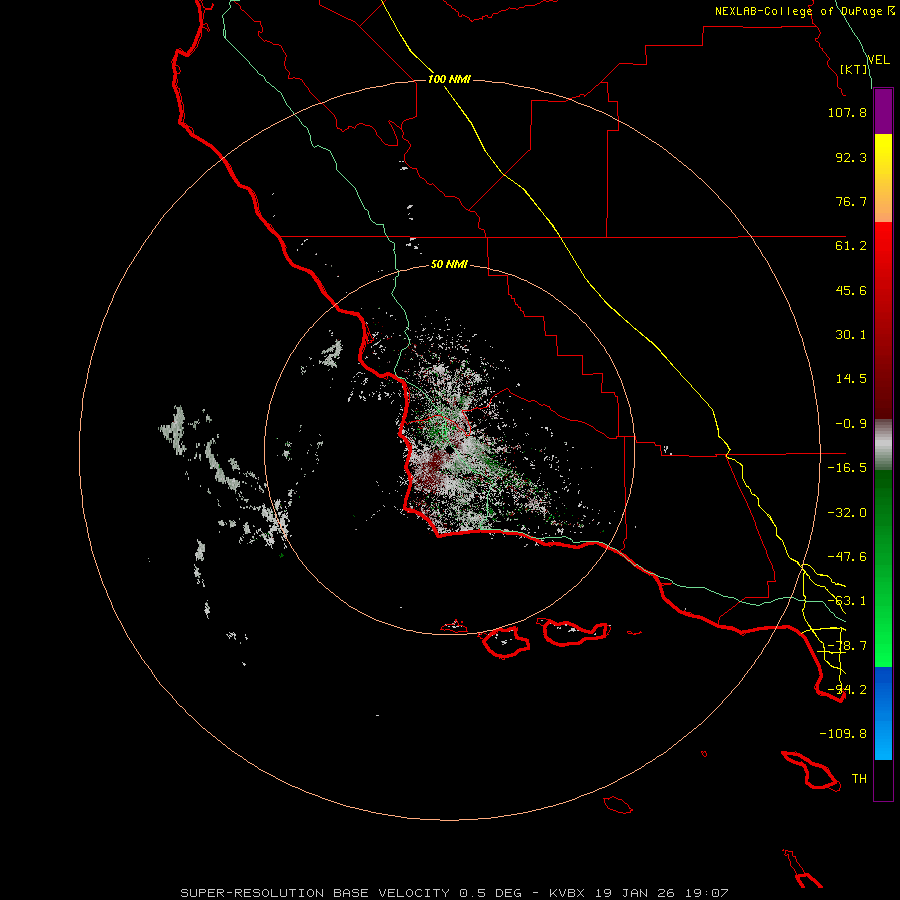Image resolution: width=900 pixels, height=900 pixels.
Task: Select the 14.5 scale value
Action: [851, 379]
